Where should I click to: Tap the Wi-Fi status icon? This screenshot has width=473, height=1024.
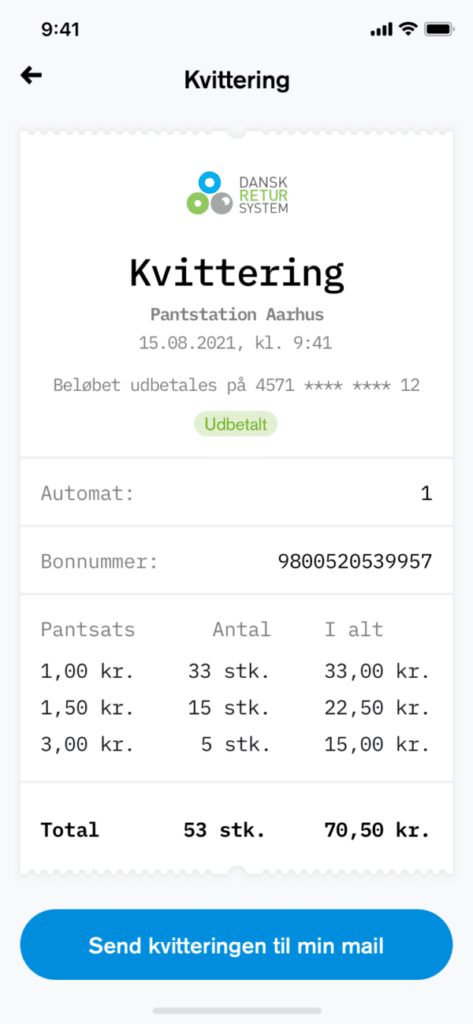(408, 29)
